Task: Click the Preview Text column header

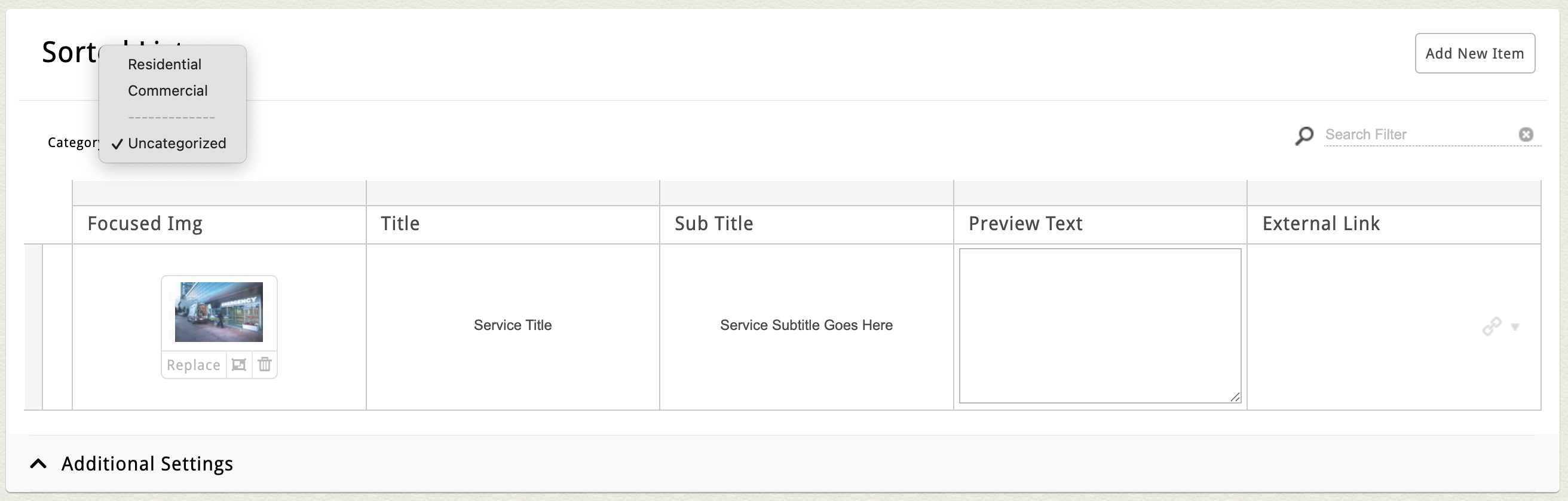Action: 1025,224
